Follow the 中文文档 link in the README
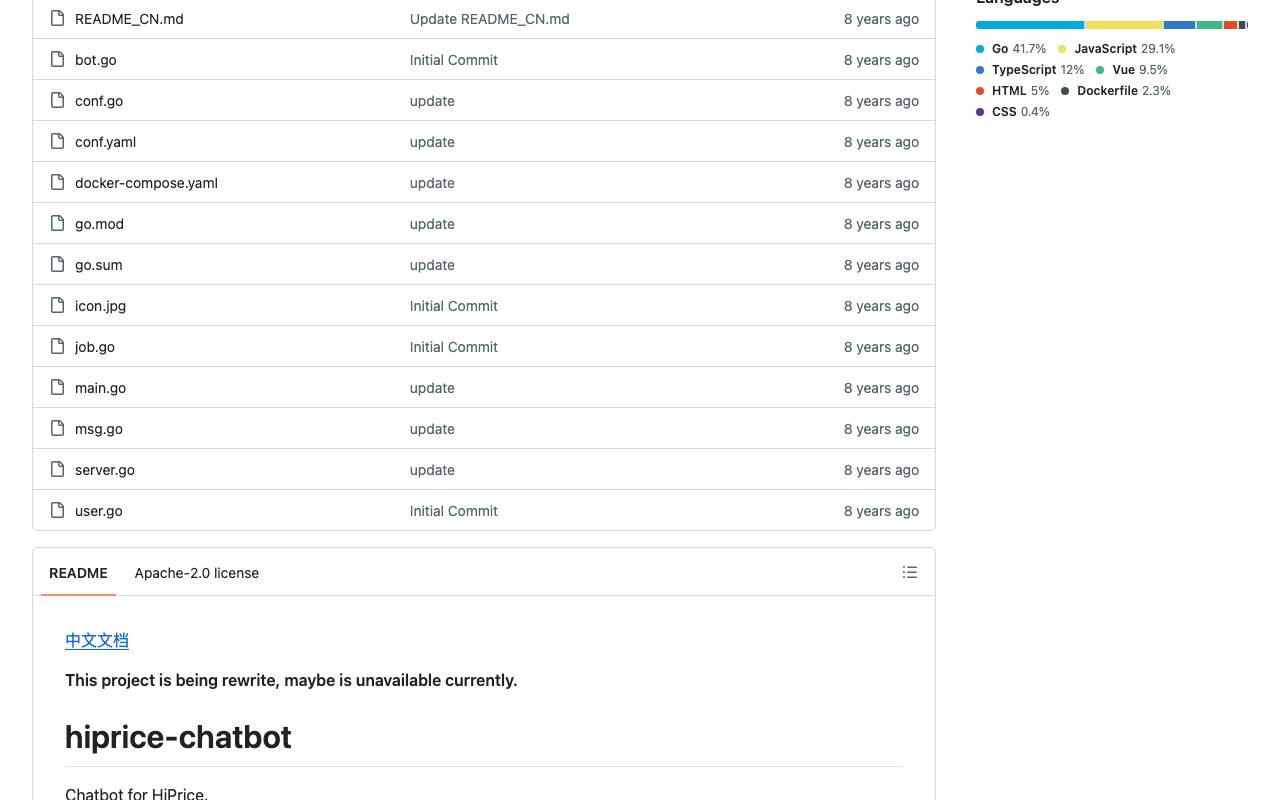This screenshot has height=800, width=1280. click(x=97, y=640)
